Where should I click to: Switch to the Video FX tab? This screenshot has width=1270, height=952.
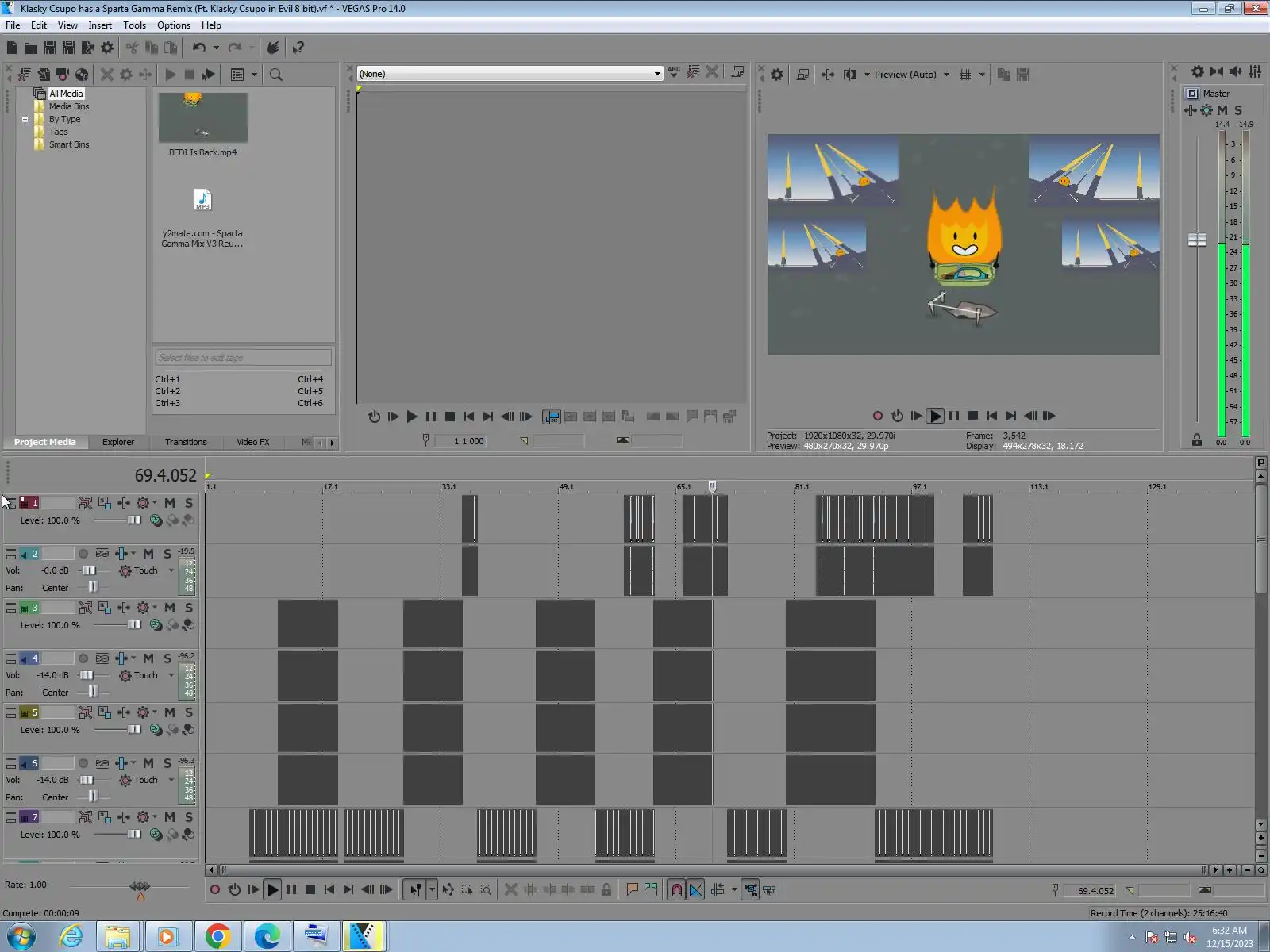tap(253, 442)
